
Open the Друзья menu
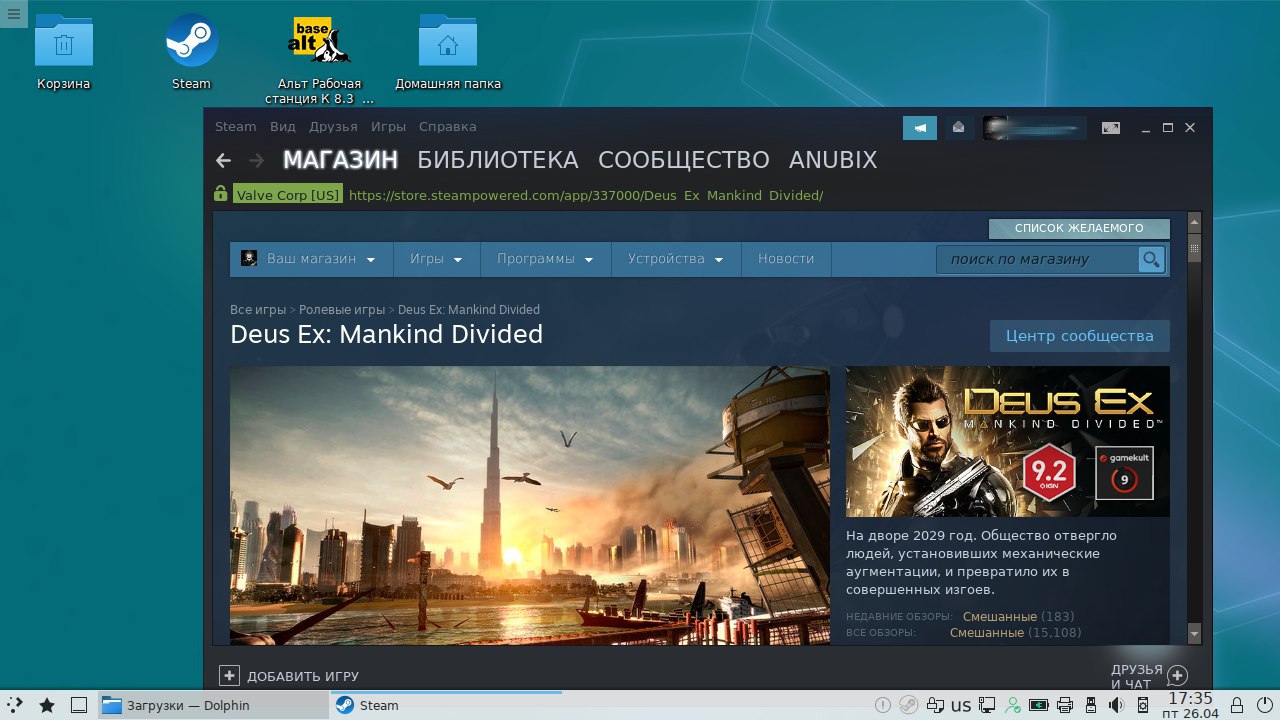point(333,127)
